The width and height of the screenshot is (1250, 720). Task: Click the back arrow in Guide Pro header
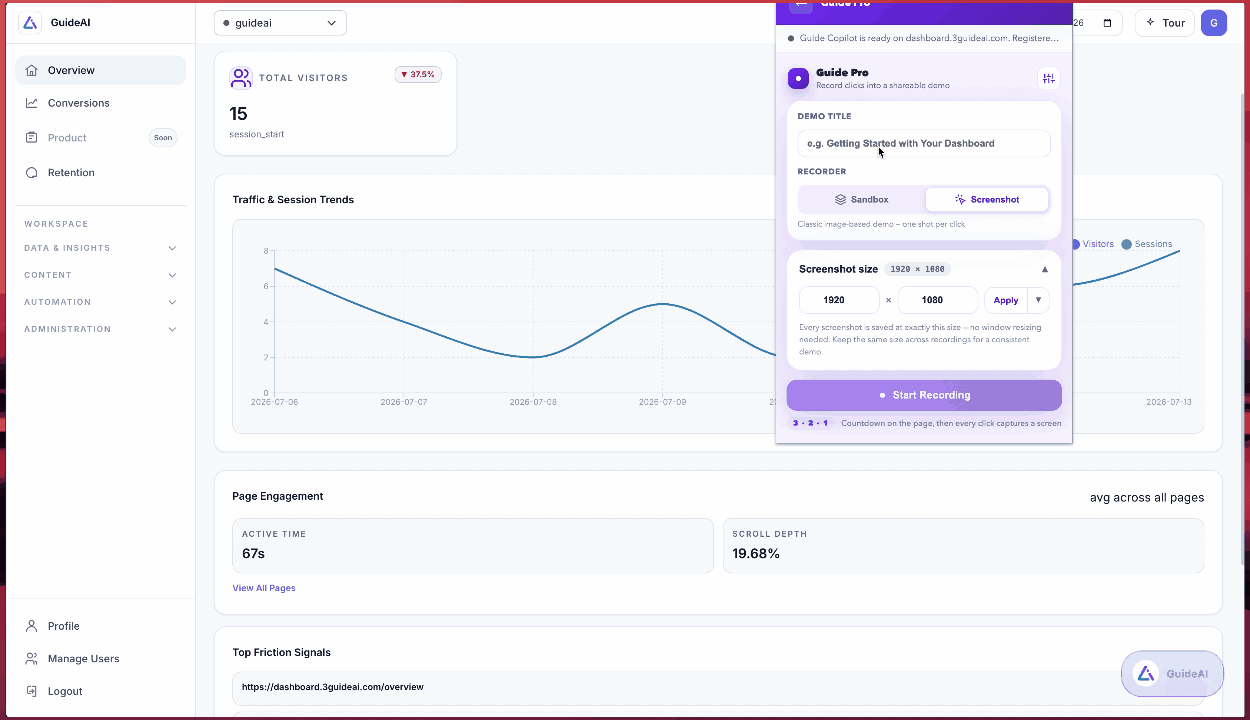pos(800,5)
